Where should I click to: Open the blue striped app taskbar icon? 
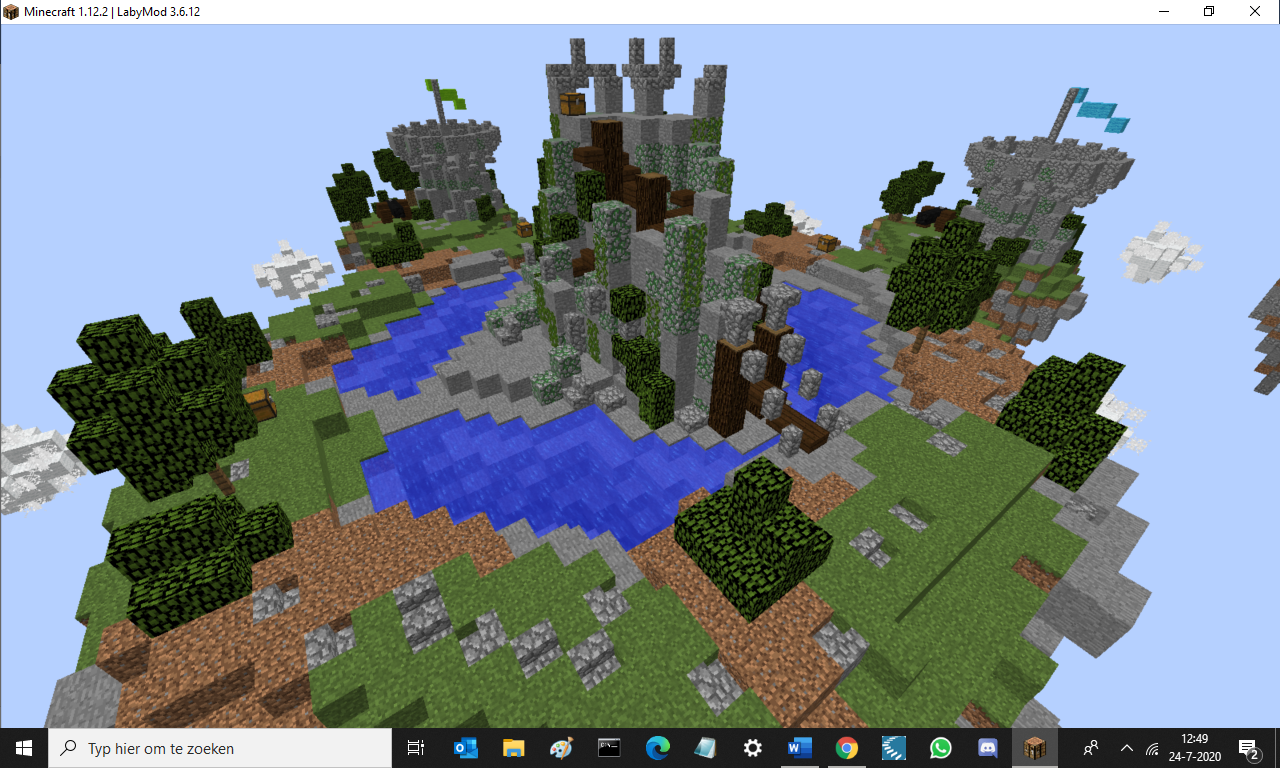pyautogui.click(x=894, y=748)
